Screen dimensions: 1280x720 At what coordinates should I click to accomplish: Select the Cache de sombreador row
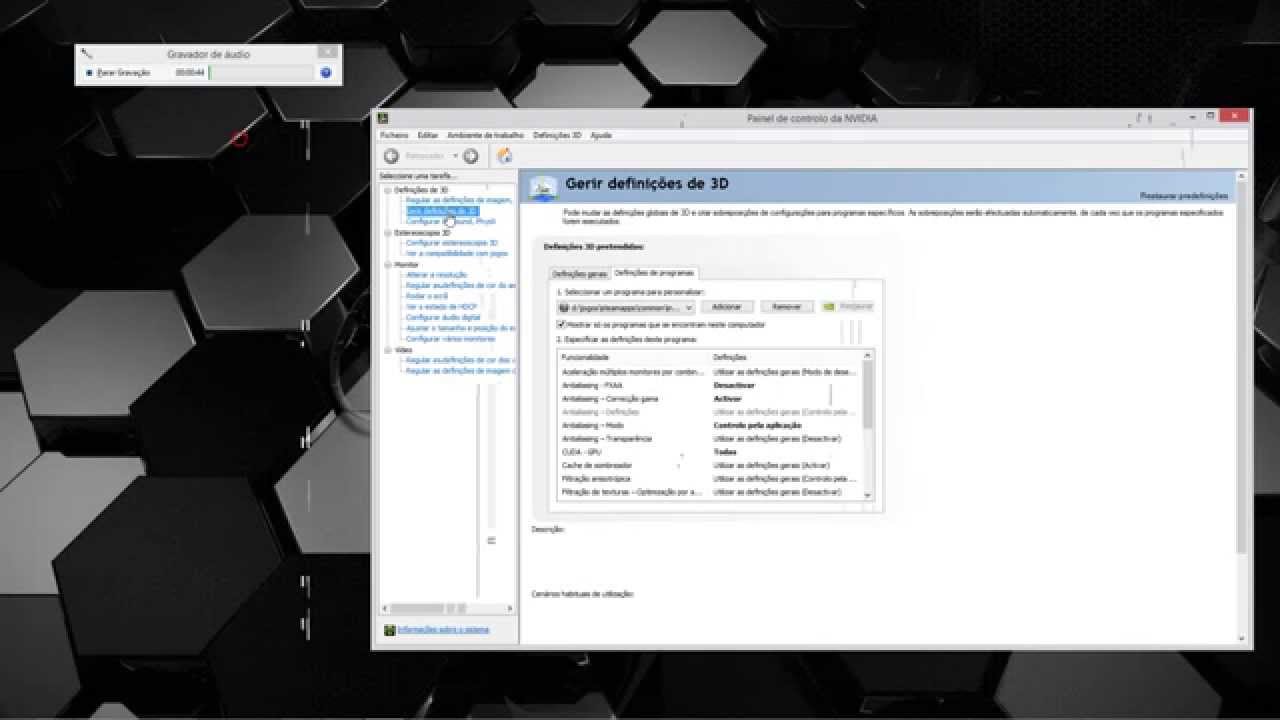pyautogui.click(x=711, y=465)
